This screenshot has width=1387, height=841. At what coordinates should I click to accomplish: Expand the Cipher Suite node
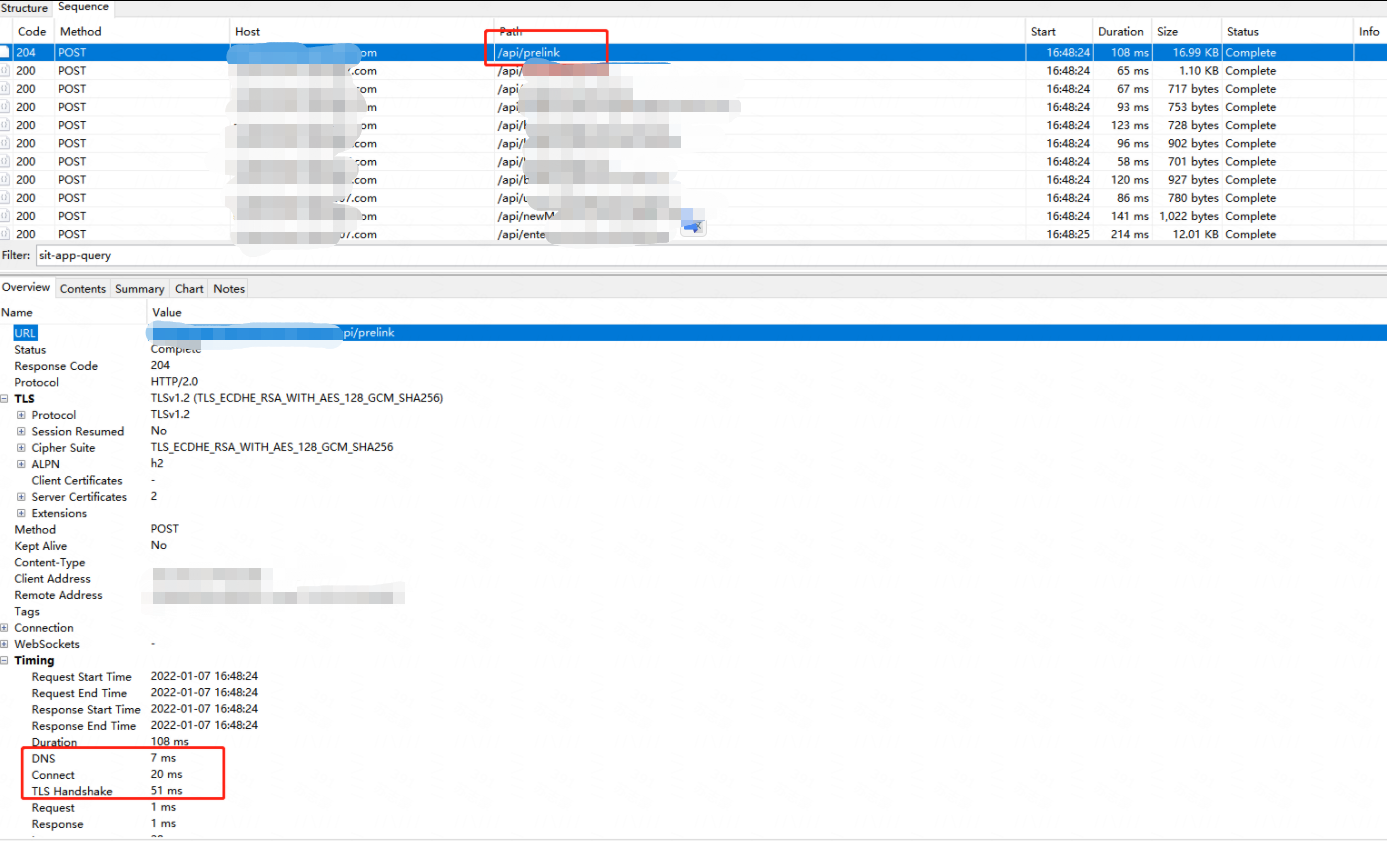tap(21, 448)
